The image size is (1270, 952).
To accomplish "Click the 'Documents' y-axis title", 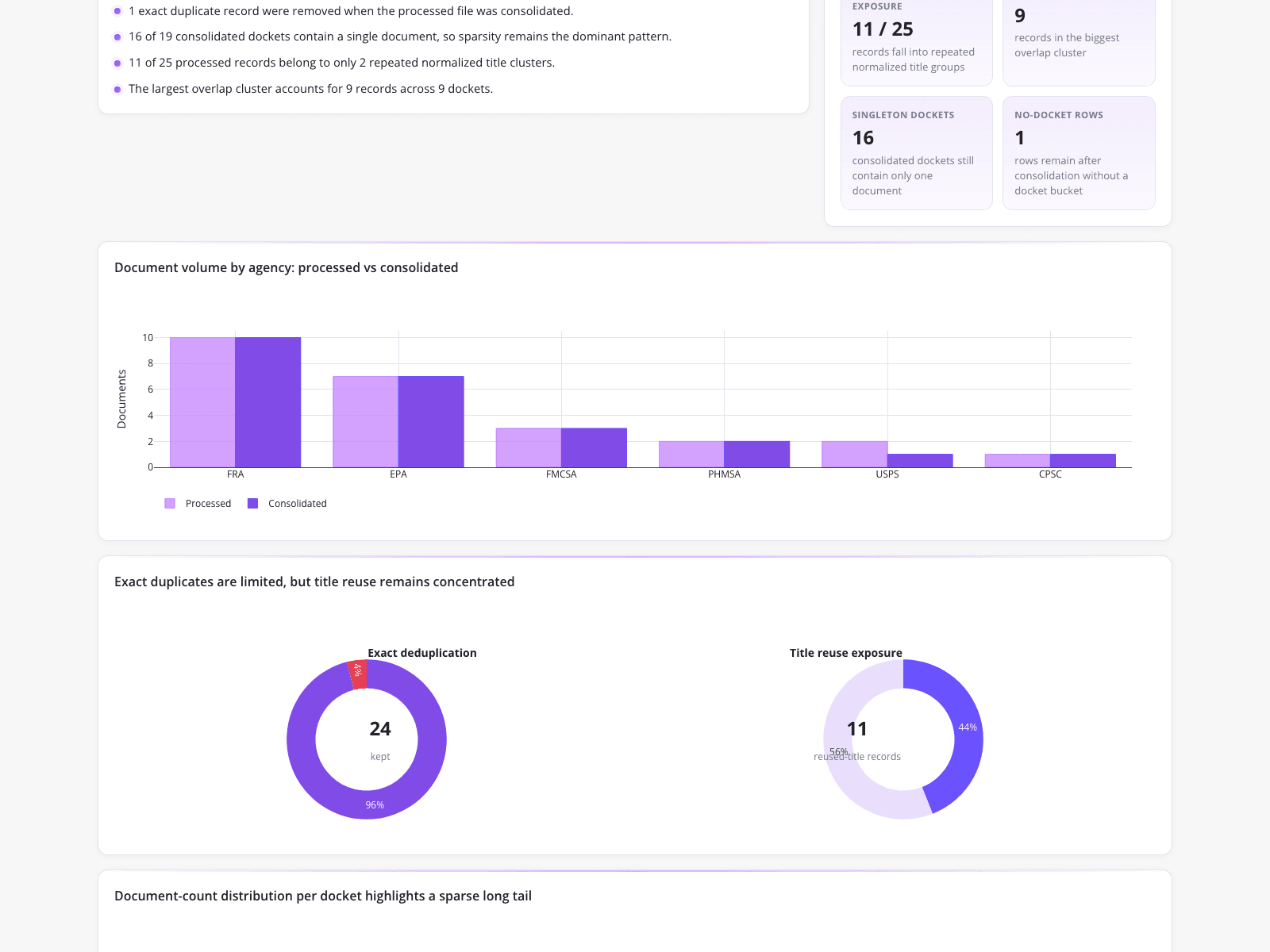I will point(121,399).
